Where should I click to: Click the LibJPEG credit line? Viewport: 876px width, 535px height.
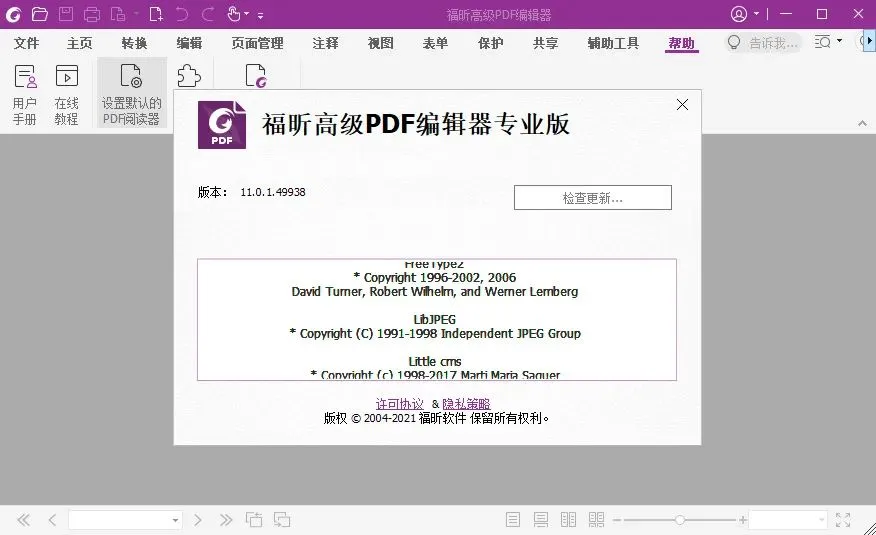tap(435, 319)
